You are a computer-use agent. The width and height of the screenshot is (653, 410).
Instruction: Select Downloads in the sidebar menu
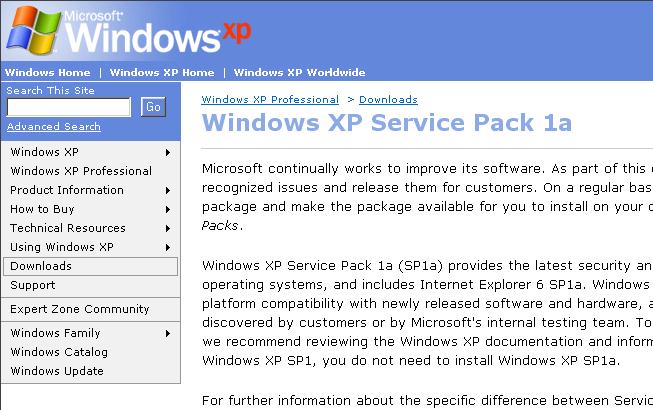(x=41, y=266)
